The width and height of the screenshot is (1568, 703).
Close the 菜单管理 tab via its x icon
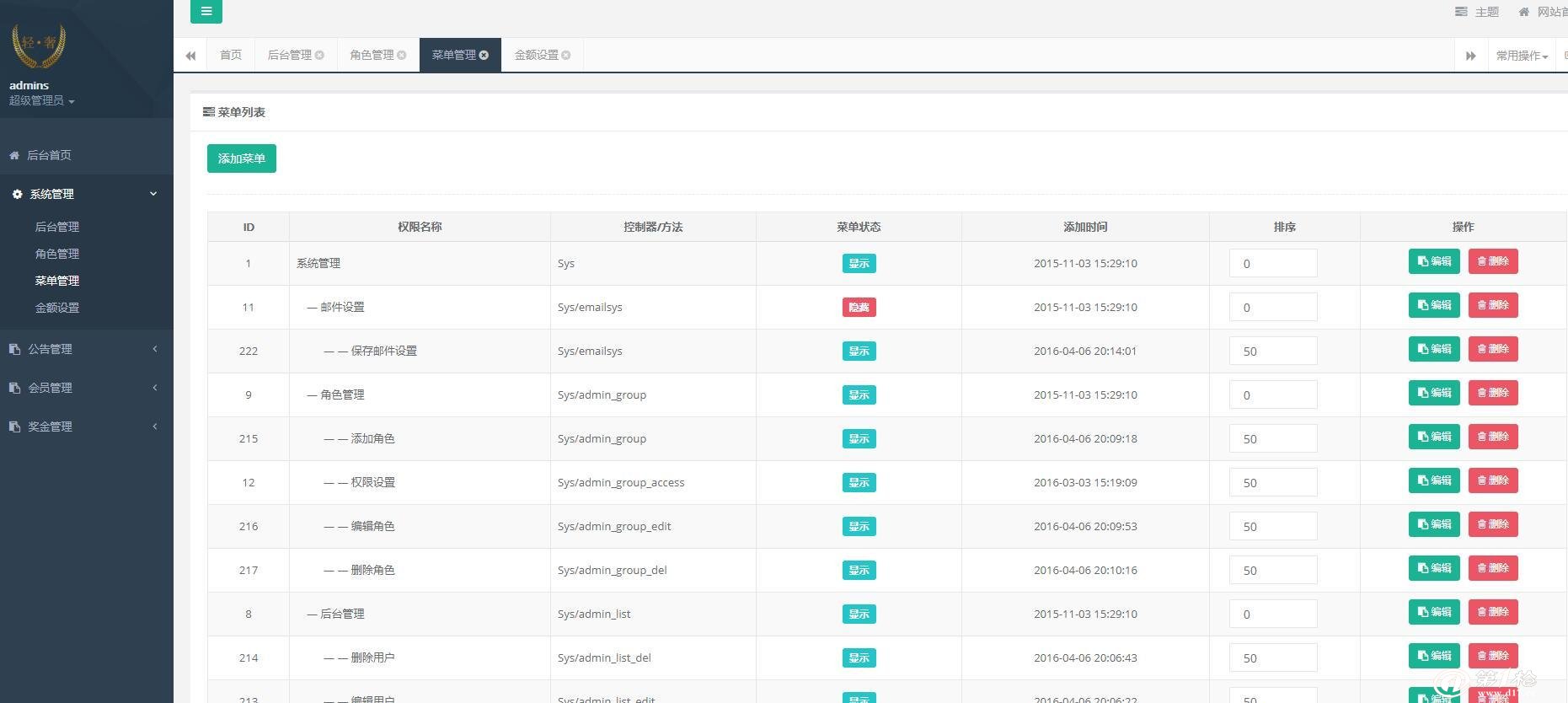point(484,56)
